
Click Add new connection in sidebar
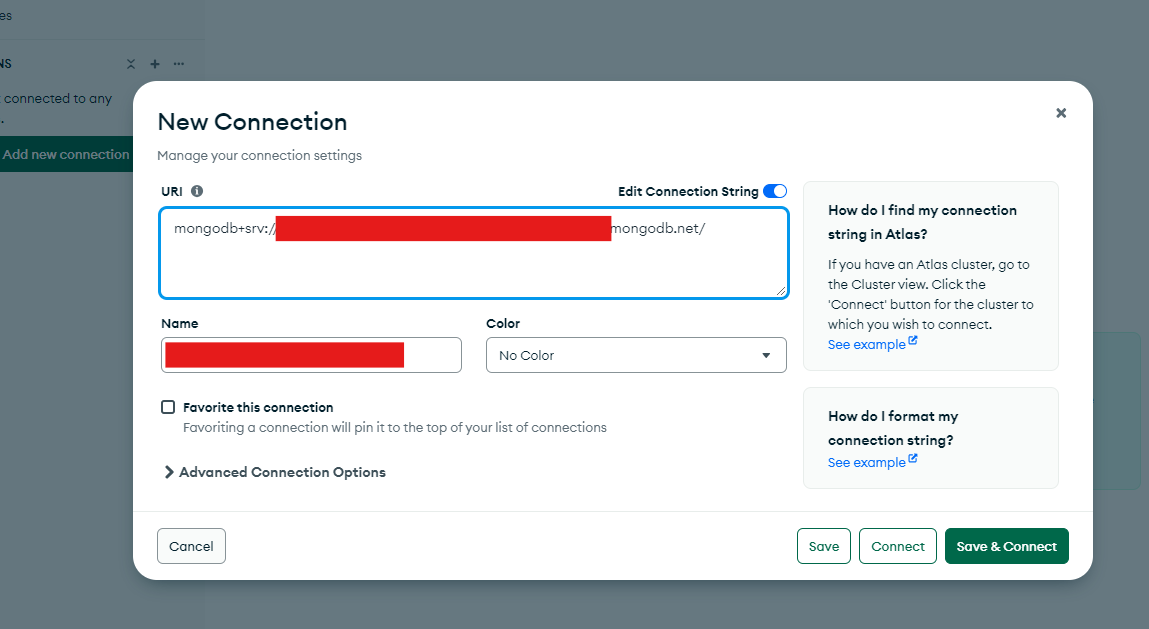[x=66, y=154]
